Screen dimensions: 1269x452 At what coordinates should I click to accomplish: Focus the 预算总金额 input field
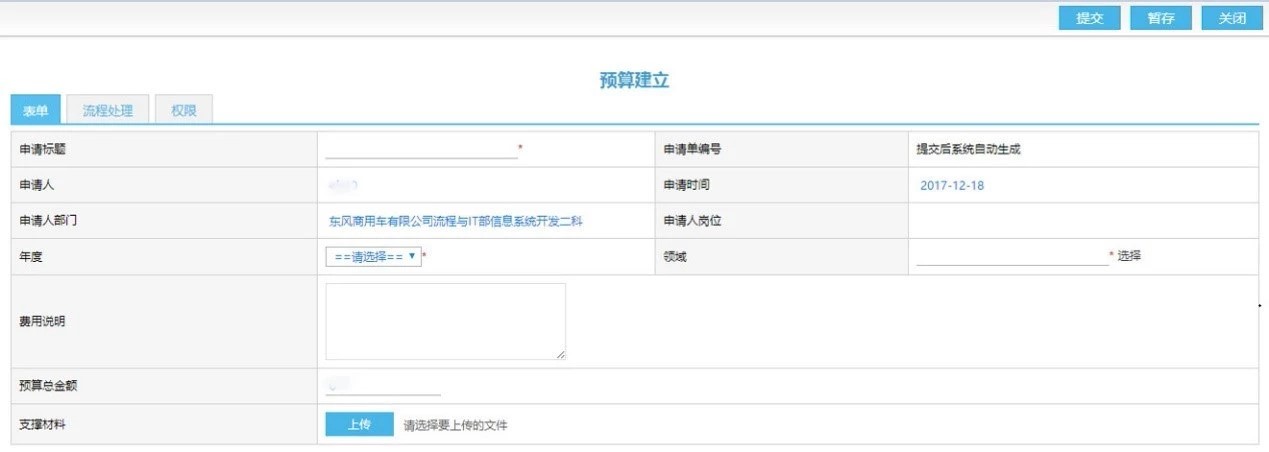tap(383, 386)
